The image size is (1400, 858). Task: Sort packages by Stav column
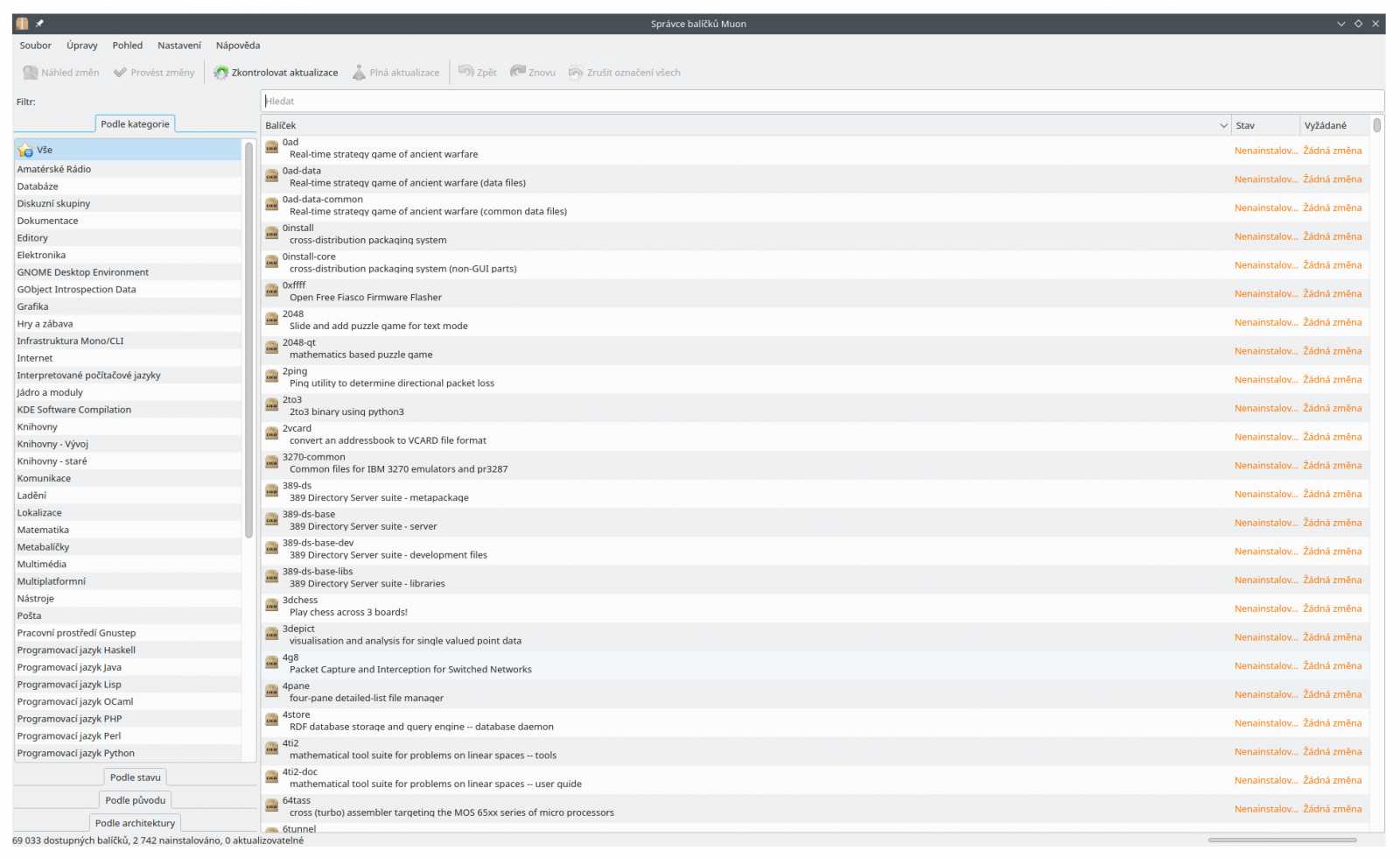tap(1265, 126)
